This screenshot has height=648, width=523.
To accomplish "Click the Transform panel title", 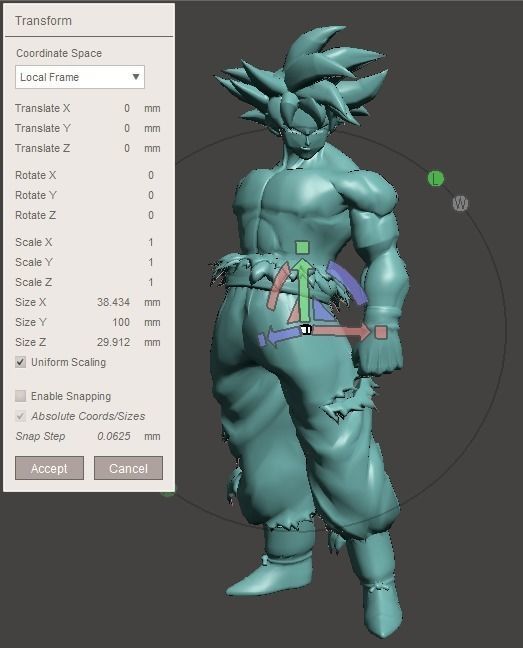I will tap(43, 21).
